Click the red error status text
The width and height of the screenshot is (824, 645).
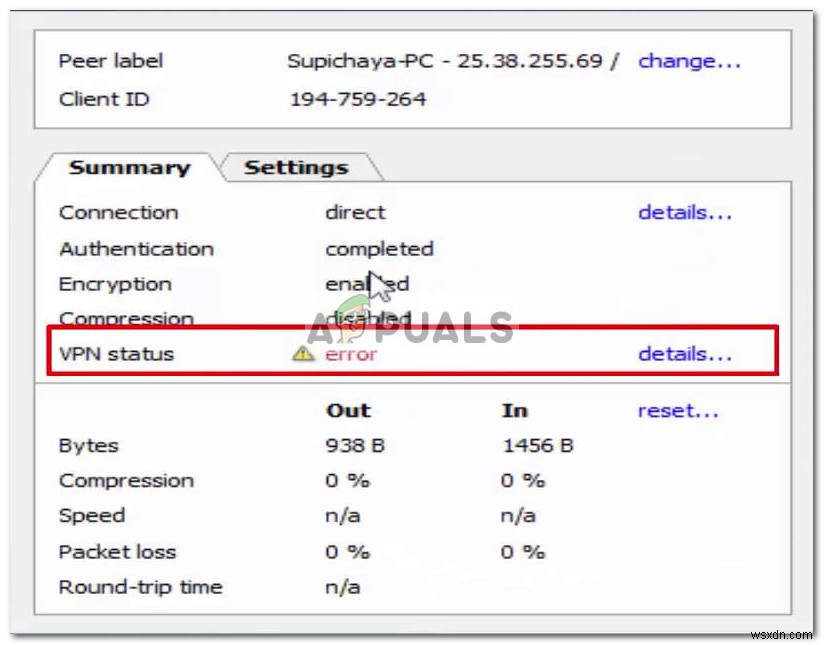[x=351, y=354]
